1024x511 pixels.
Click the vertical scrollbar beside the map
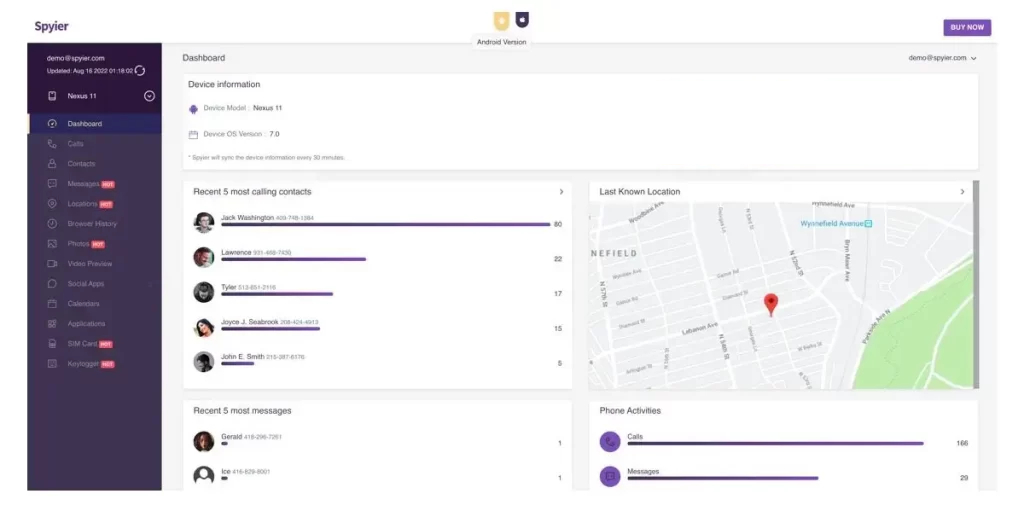(x=976, y=284)
